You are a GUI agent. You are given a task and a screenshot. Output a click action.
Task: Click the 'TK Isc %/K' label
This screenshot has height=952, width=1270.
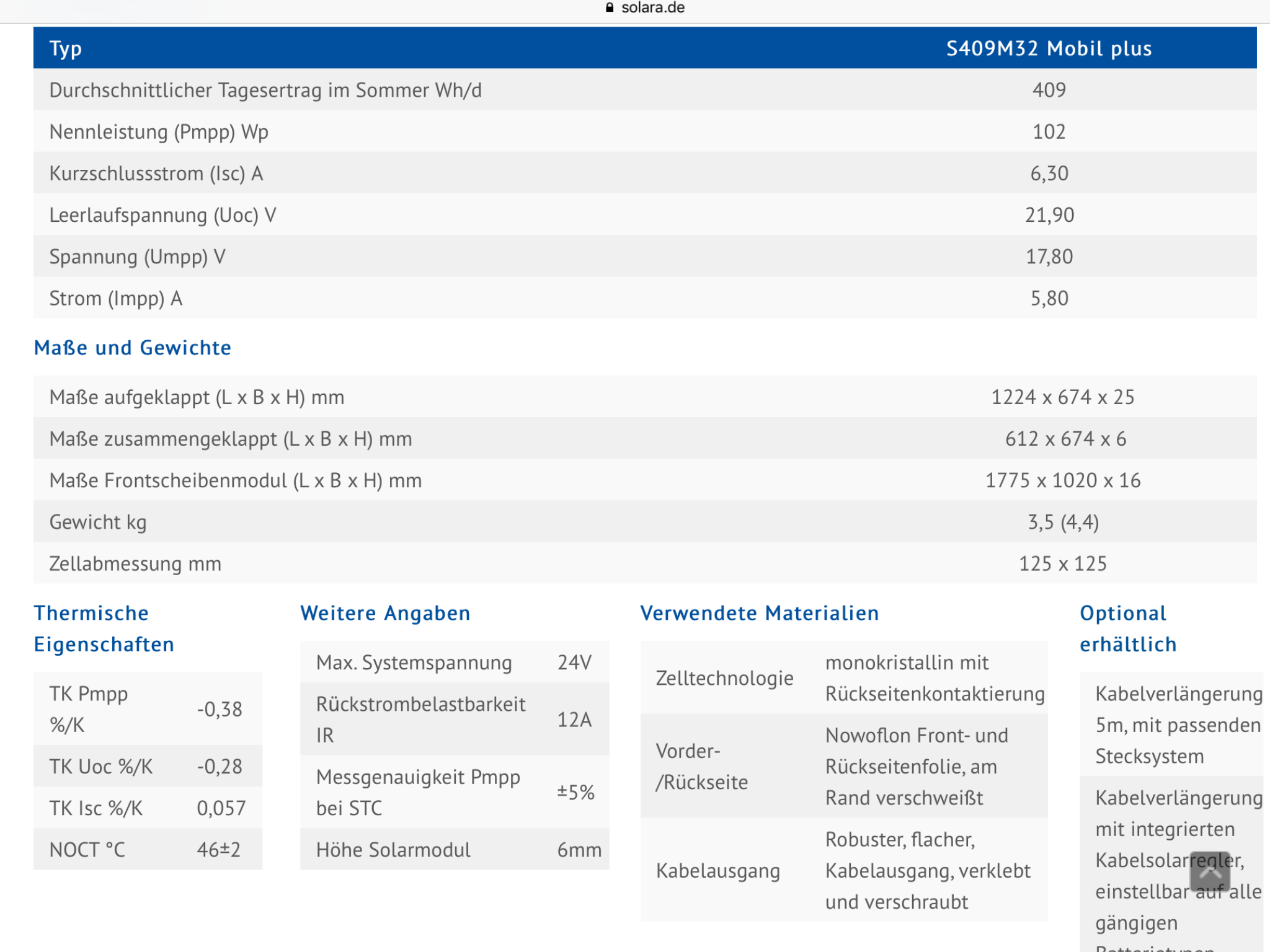click(96, 808)
